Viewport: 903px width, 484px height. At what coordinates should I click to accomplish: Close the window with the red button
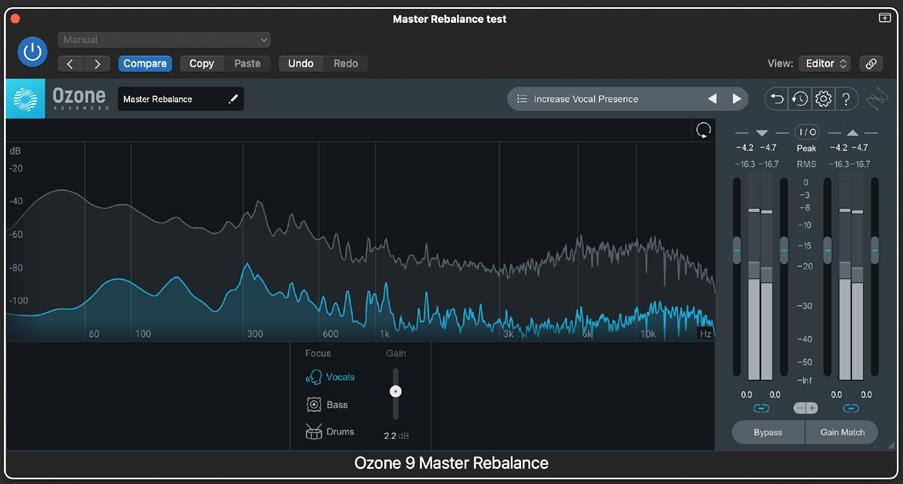16,19
